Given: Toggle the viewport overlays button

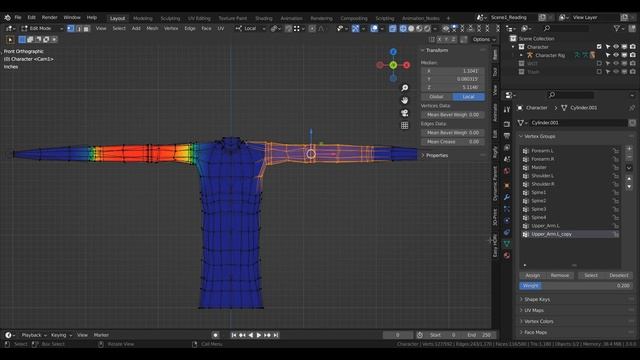Looking at the screenshot, I should pyautogui.click(x=374, y=29).
